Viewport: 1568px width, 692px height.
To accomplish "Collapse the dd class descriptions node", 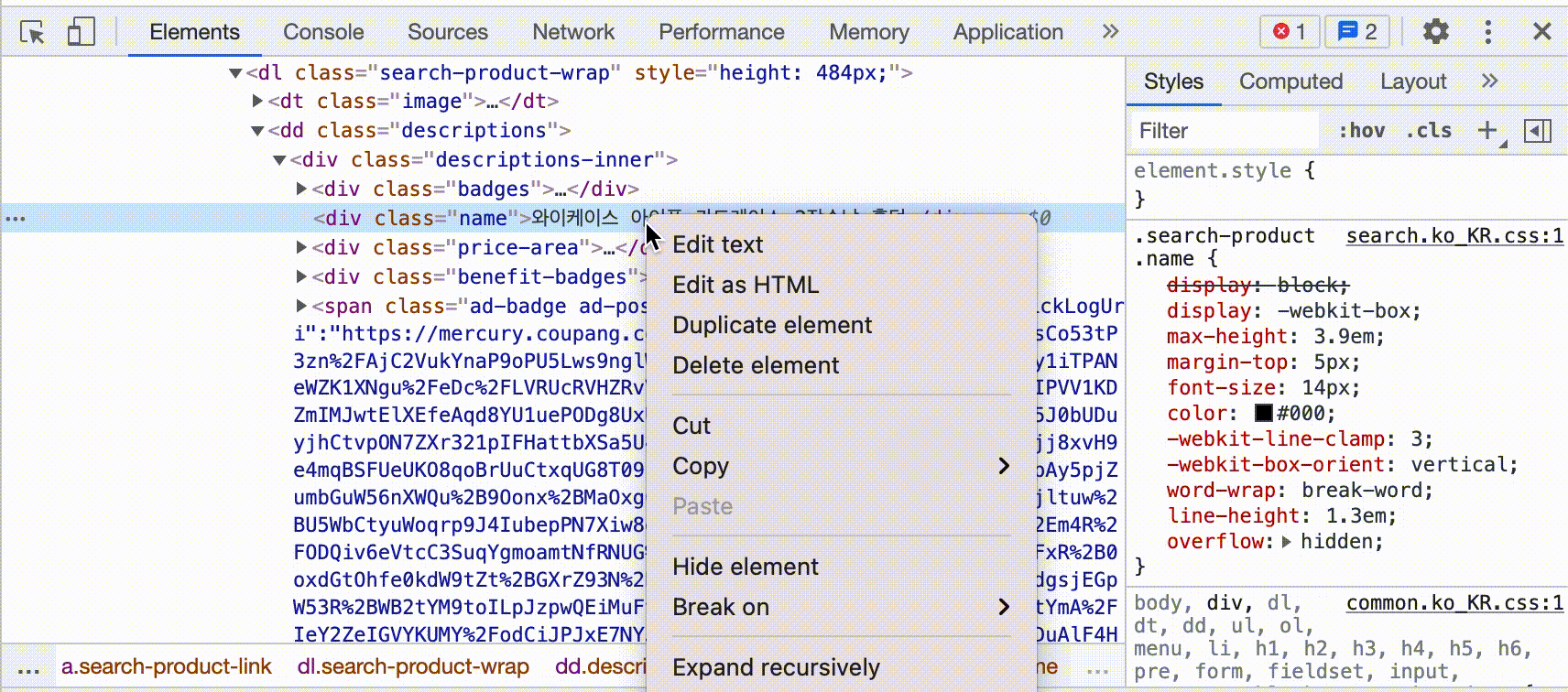I will pos(257,131).
